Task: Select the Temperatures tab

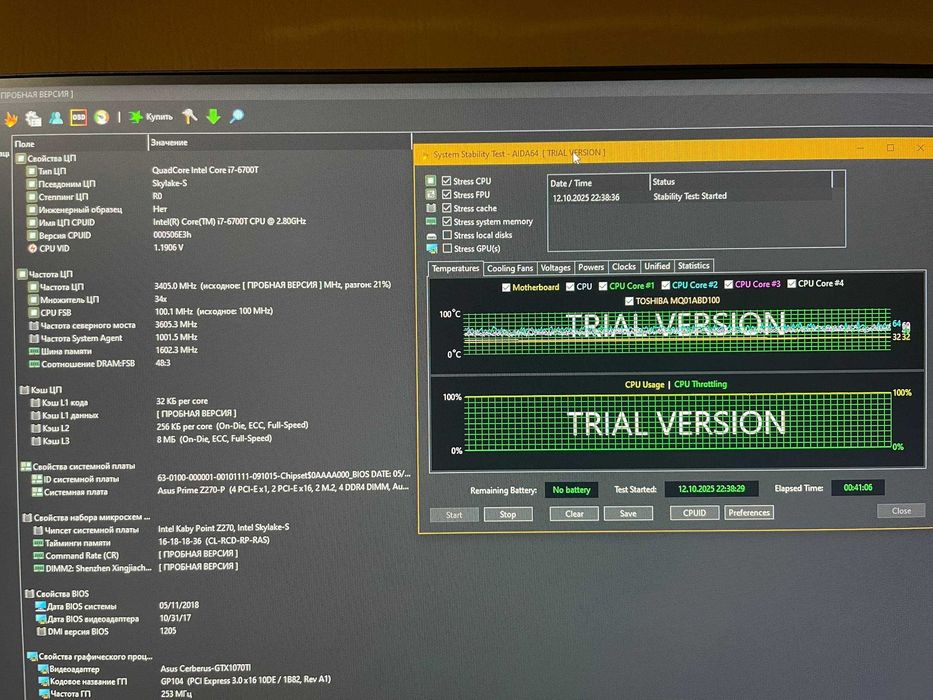Action: (x=455, y=269)
